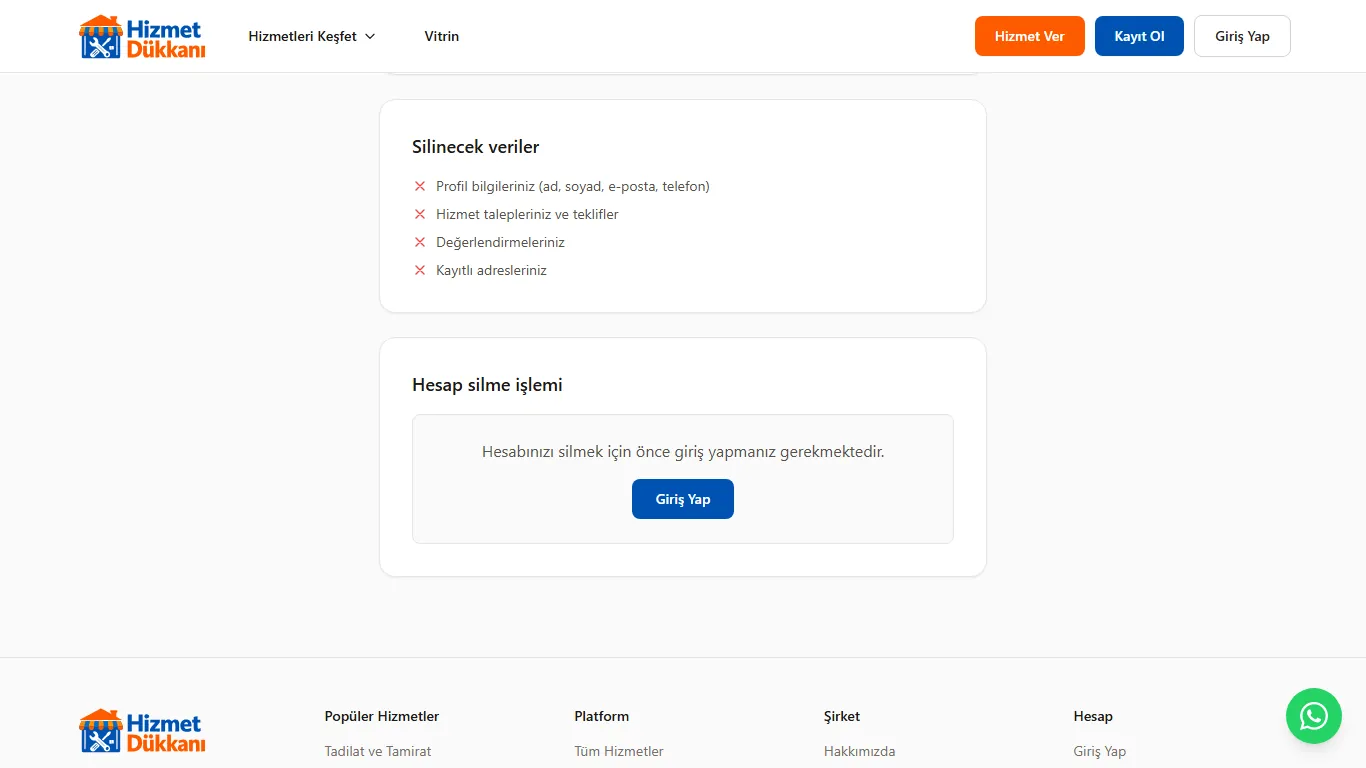Click the Hizmet Dükkanı footer logo

142,731
